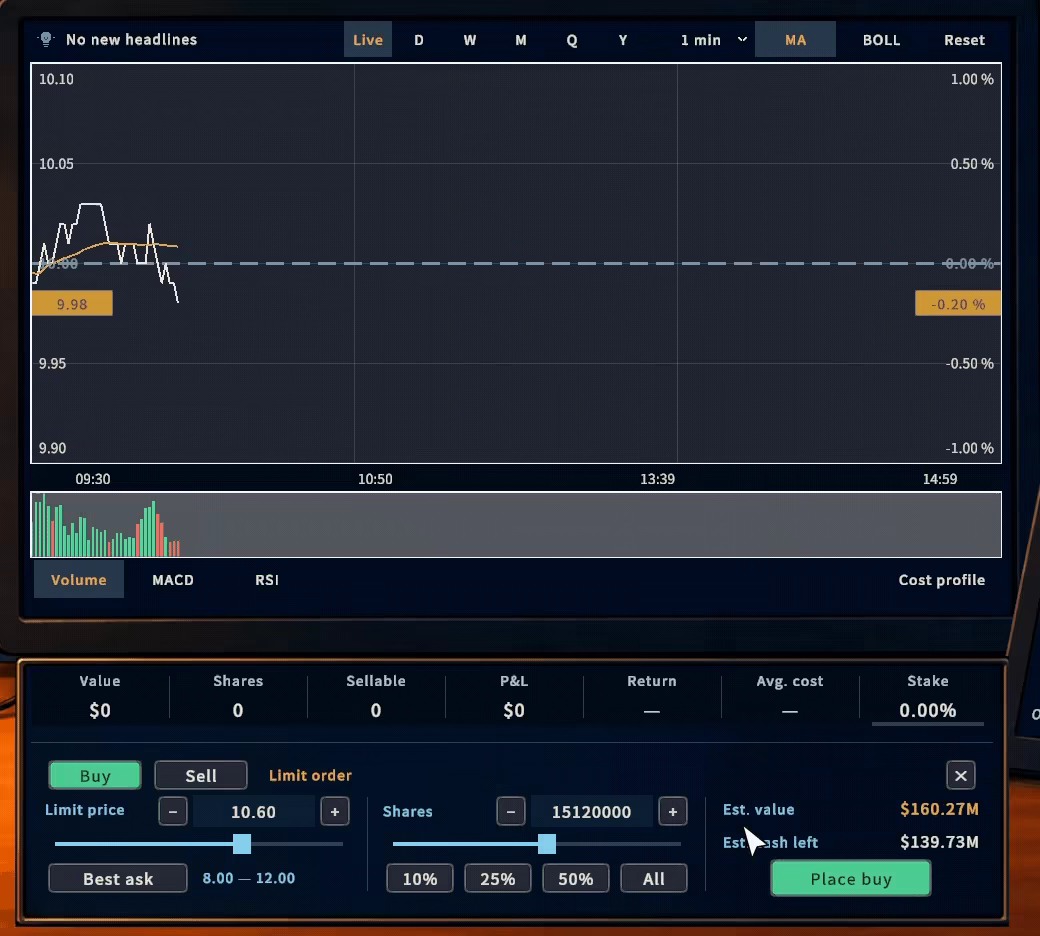The image size is (1040, 936).
Task: Decrease limit price with minus button
Action: click(173, 811)
